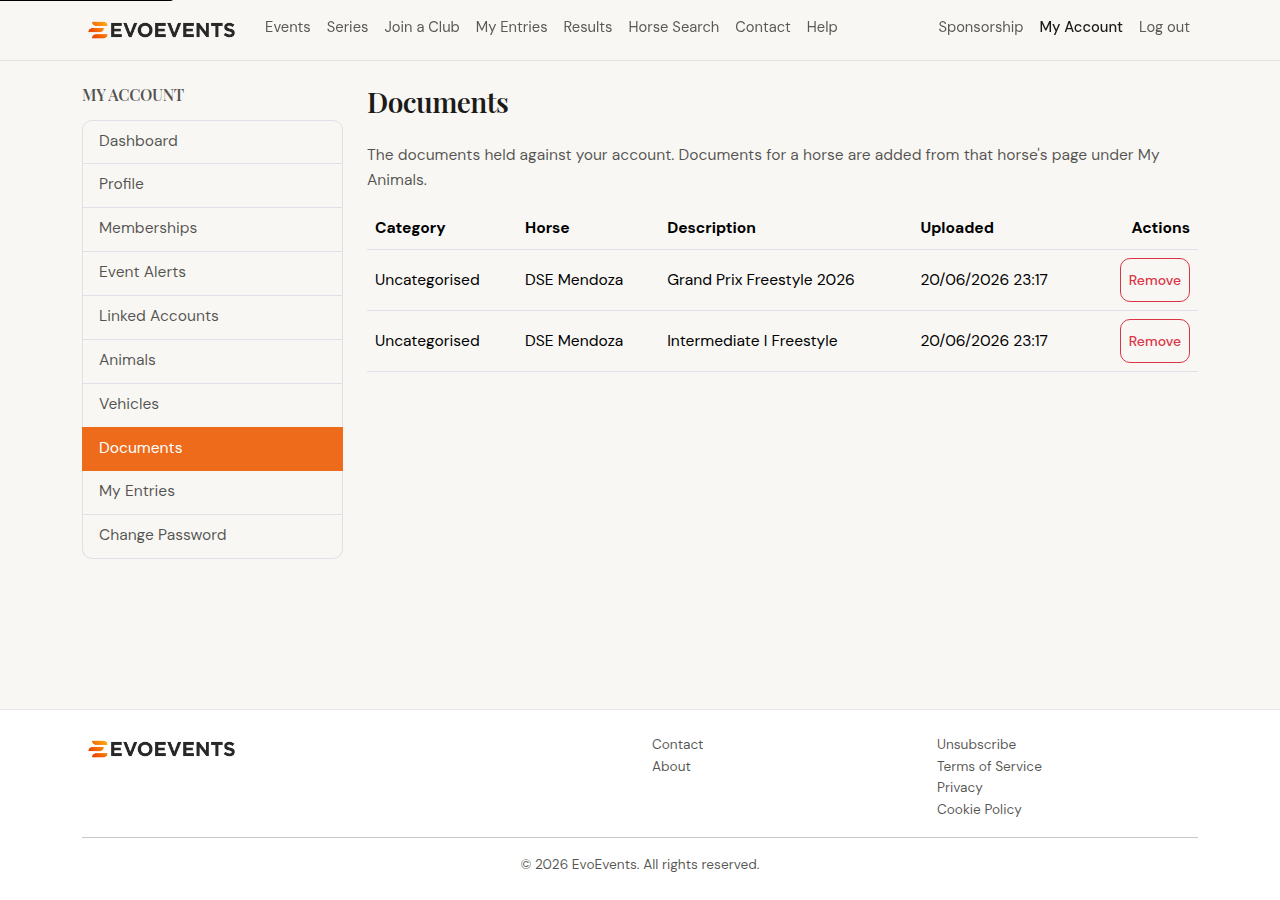Select the highlighted Documents sidebar item
Viewport: 1280px width, 900px height.
(x=212, y=449)
